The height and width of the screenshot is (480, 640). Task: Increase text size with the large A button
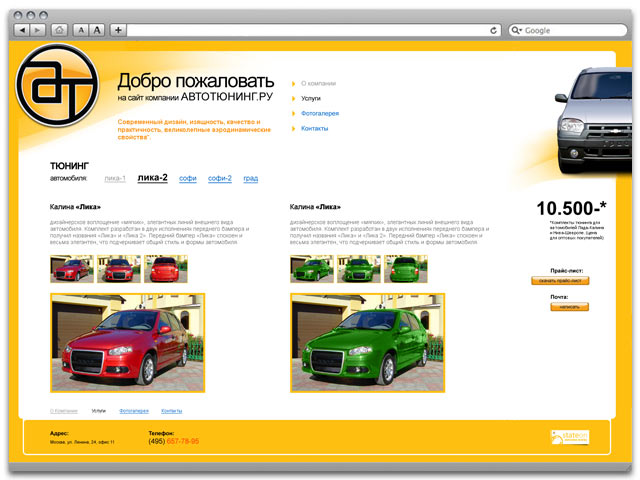click(97, 30)
